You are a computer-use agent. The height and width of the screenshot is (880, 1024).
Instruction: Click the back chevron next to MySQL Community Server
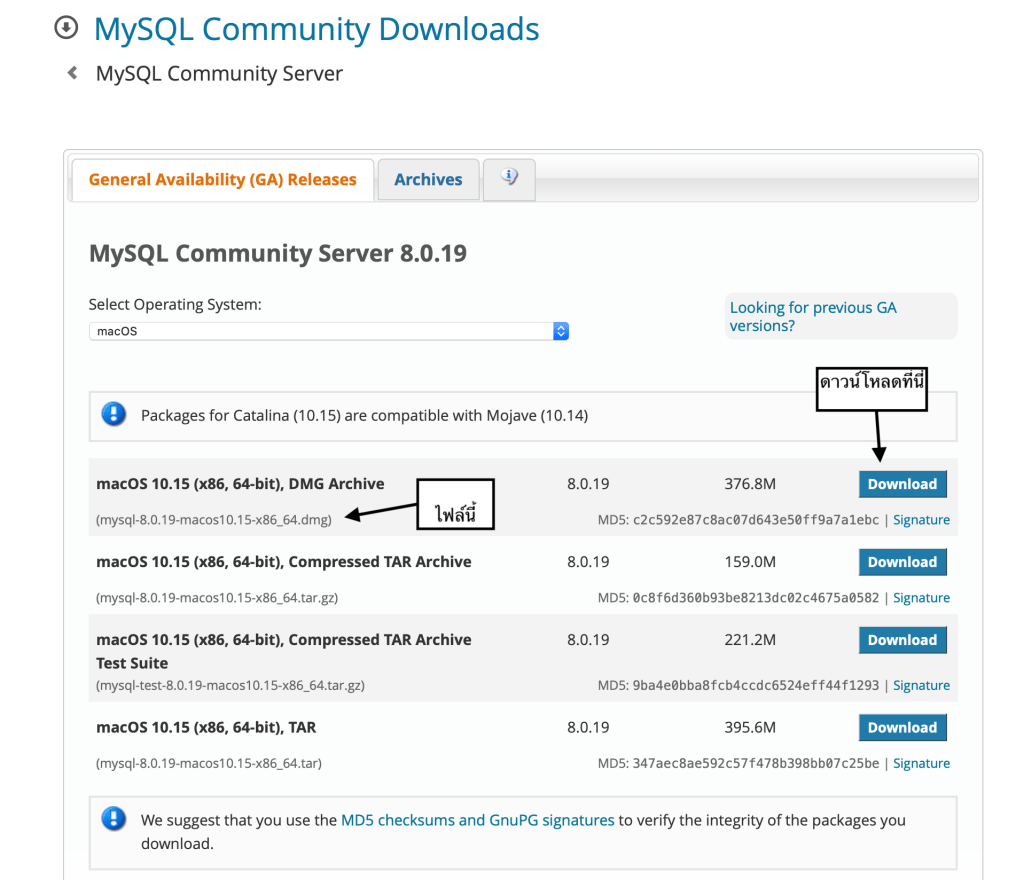[x=72, y=73]
